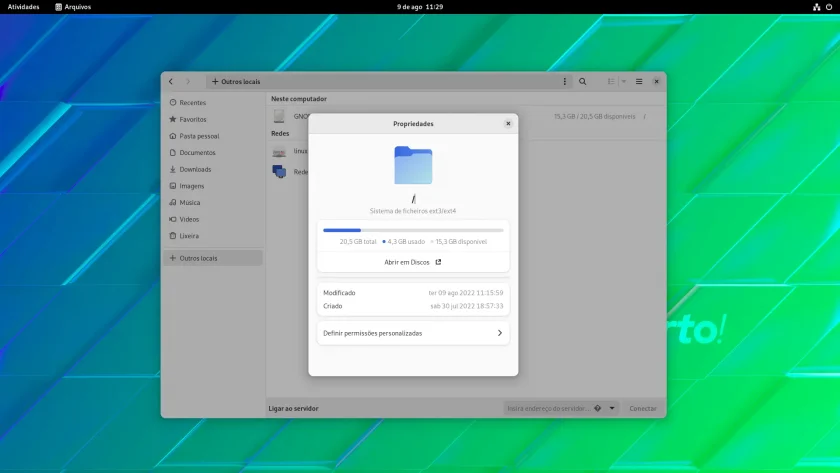The width and height of the screenshot is (840, 473).
Task: Open the hamburger main menu in Files
Action: coord(639,81)
